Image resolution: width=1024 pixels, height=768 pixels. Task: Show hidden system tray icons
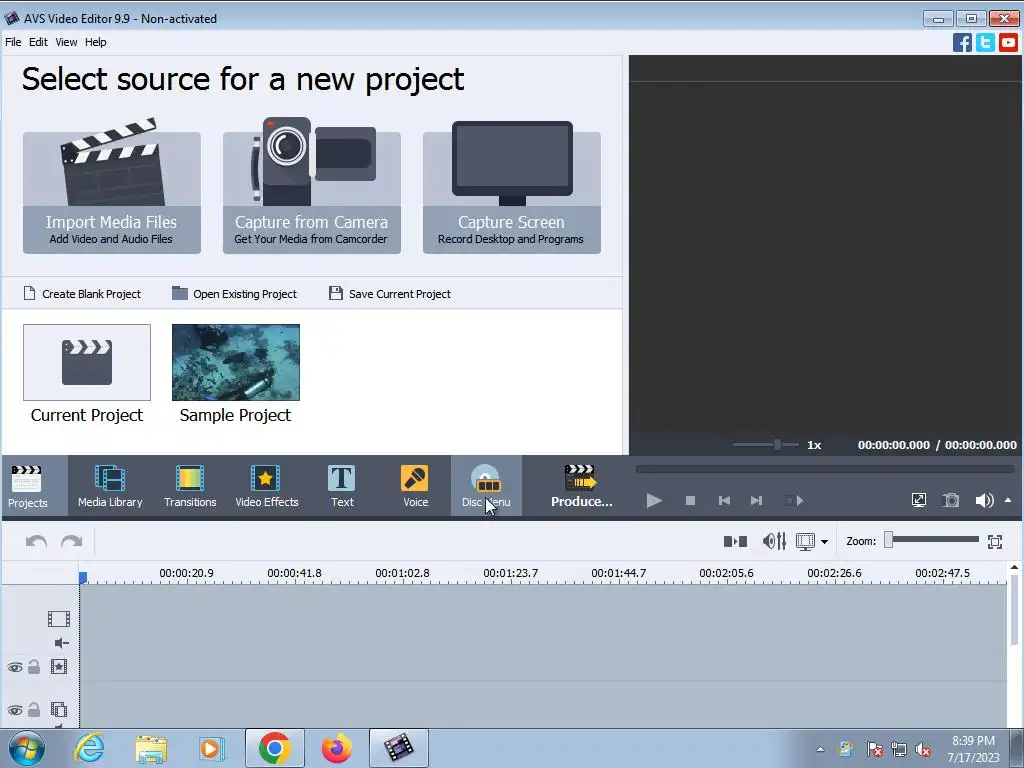[x=820, y=749]
